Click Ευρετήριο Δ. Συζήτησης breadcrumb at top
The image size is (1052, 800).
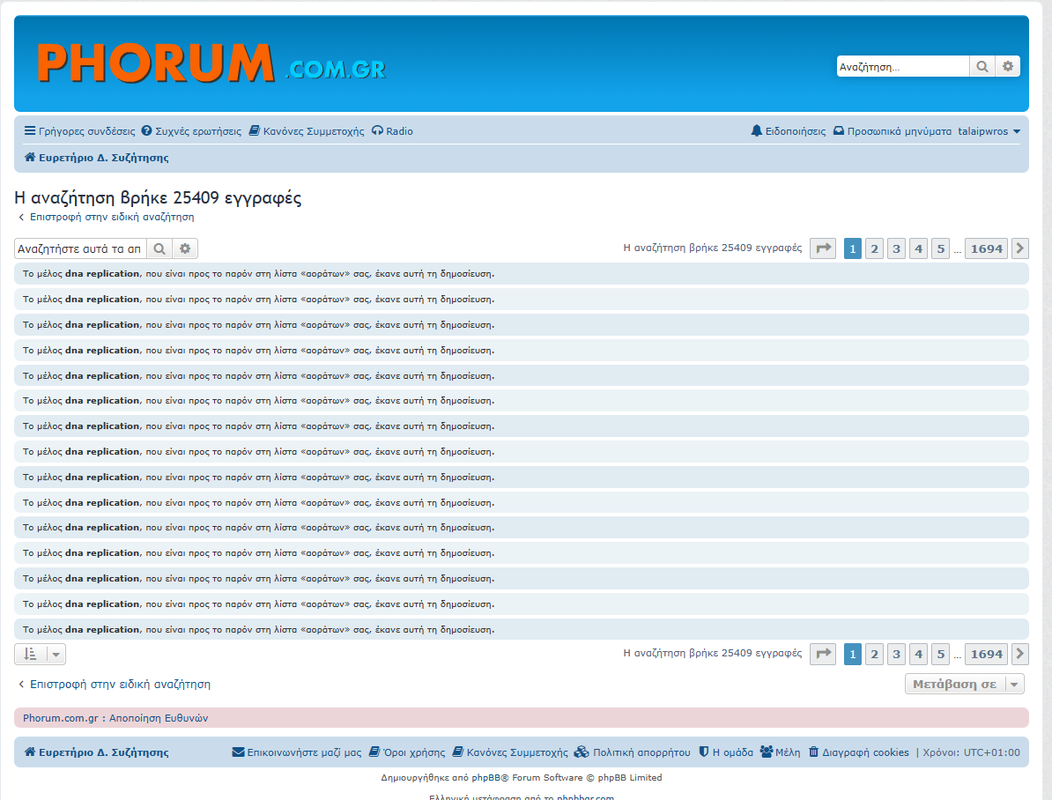tap(97, 158)
